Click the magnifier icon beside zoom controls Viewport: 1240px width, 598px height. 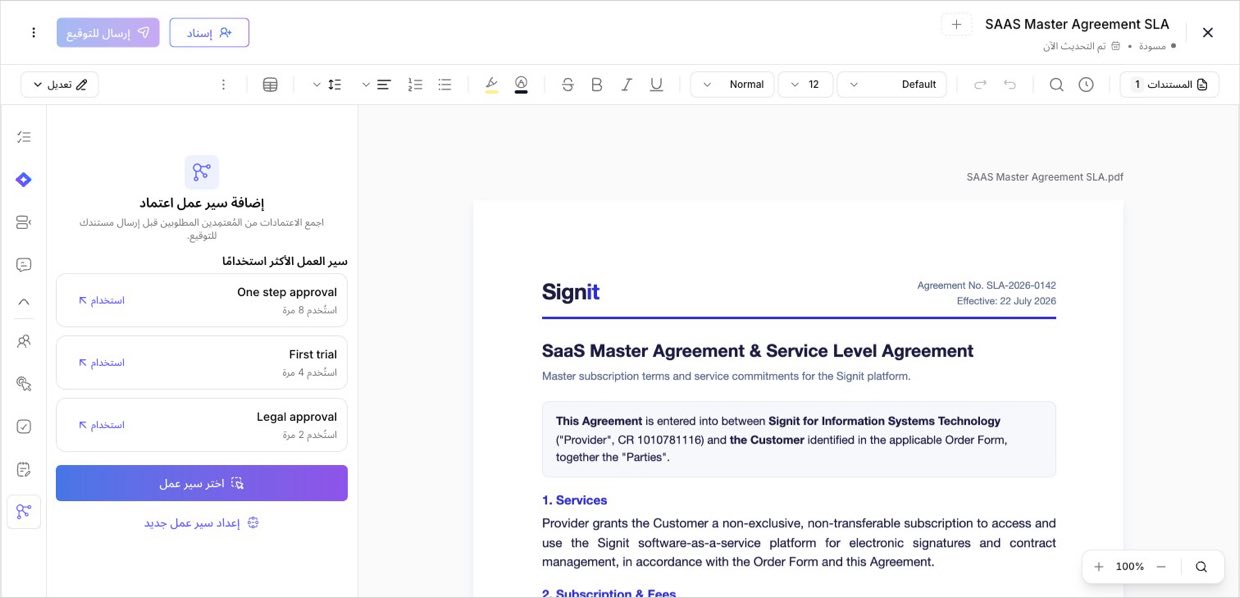(1201, 567)
